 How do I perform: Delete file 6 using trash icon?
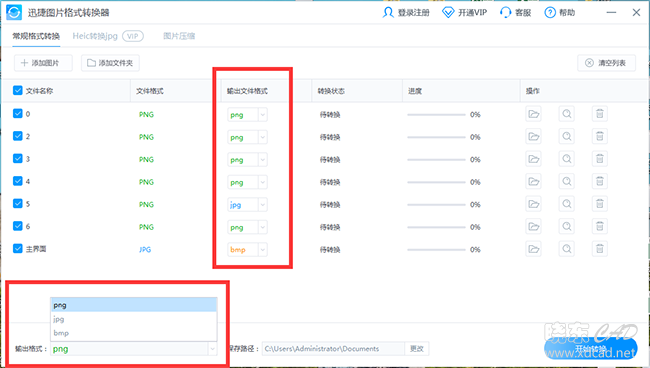599,226
